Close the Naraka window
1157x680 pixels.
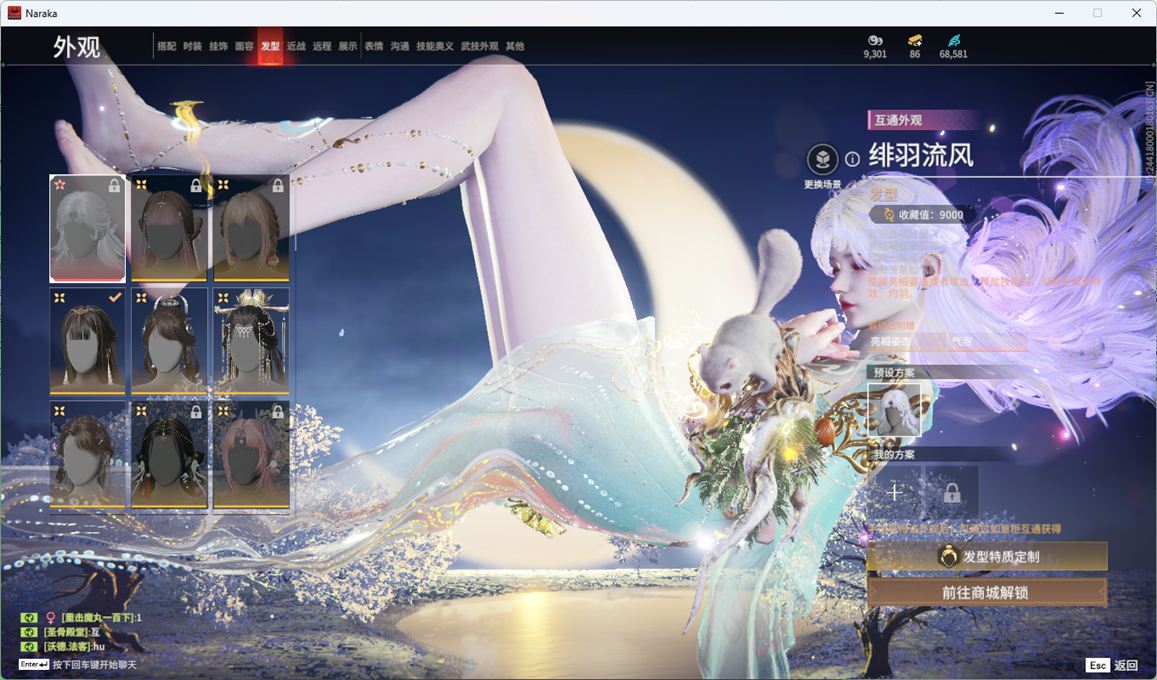tap(1136, 13)
